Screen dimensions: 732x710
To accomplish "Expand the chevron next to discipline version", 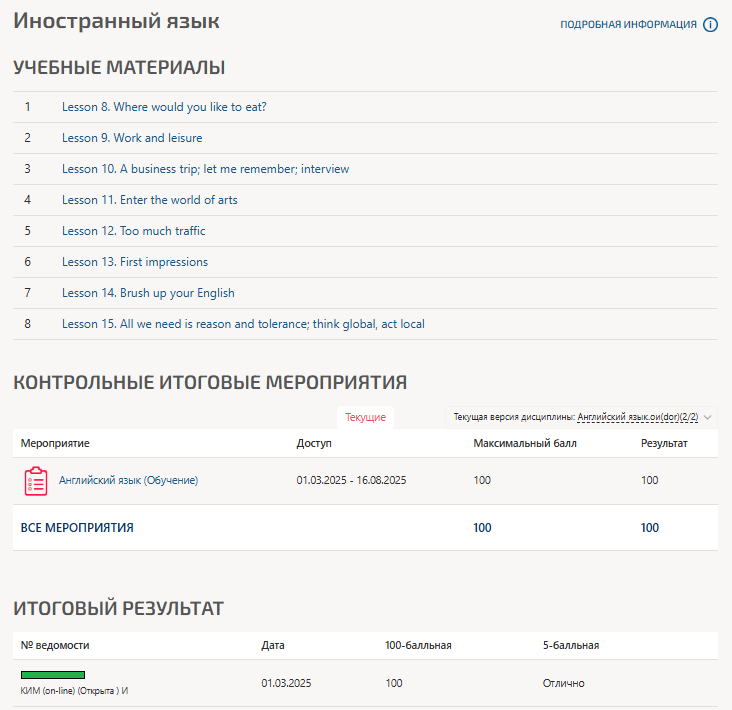I will tap(708, 417).
